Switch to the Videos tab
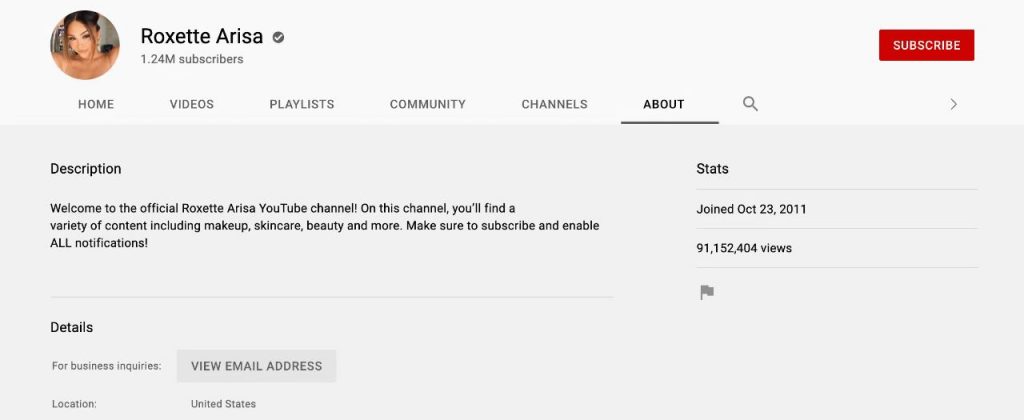Image resolution: width=1024 pixels, height=420 pixels. (x=192, y=105)
